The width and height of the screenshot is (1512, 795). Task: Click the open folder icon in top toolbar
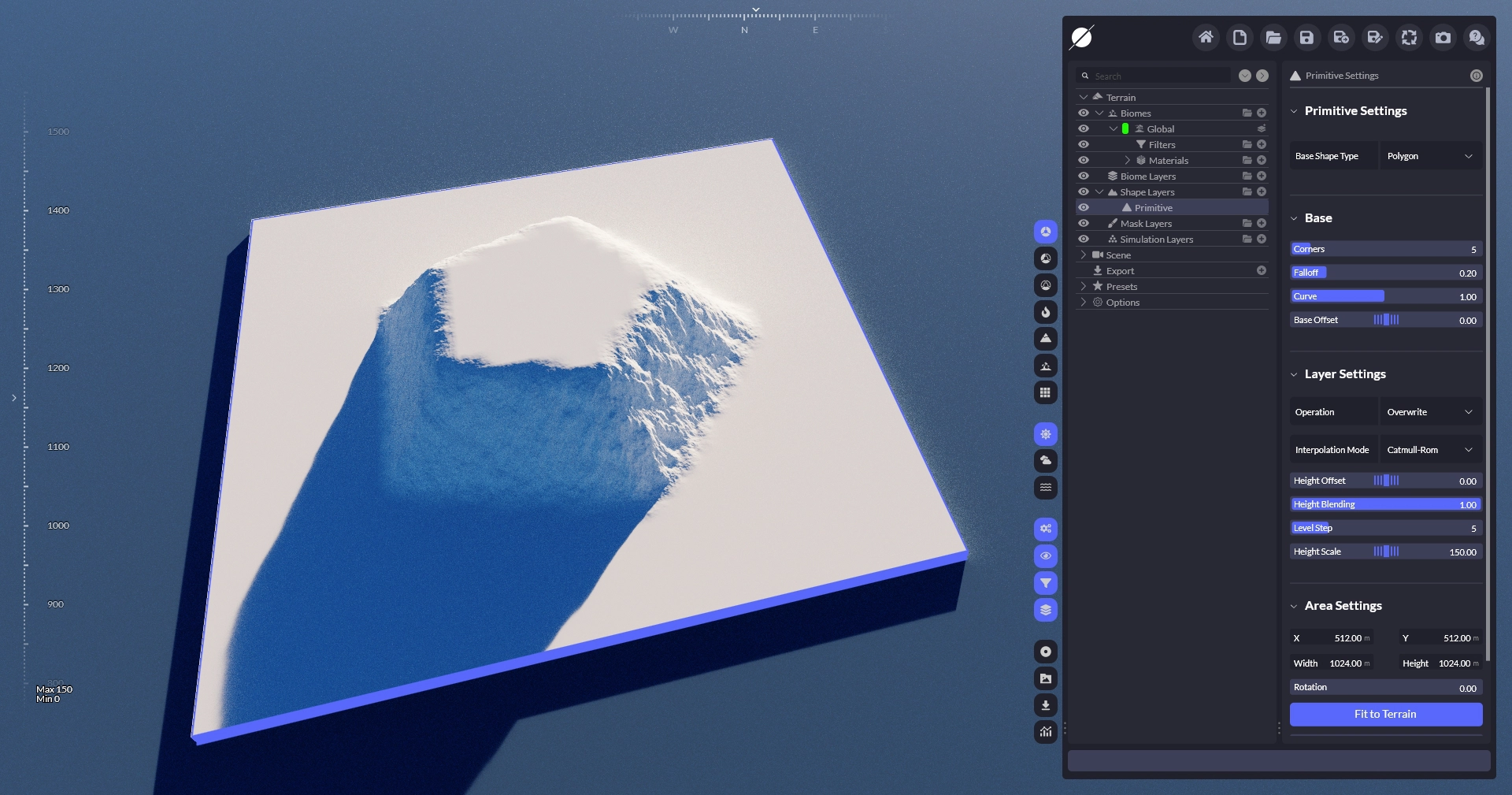(1273, 37)
